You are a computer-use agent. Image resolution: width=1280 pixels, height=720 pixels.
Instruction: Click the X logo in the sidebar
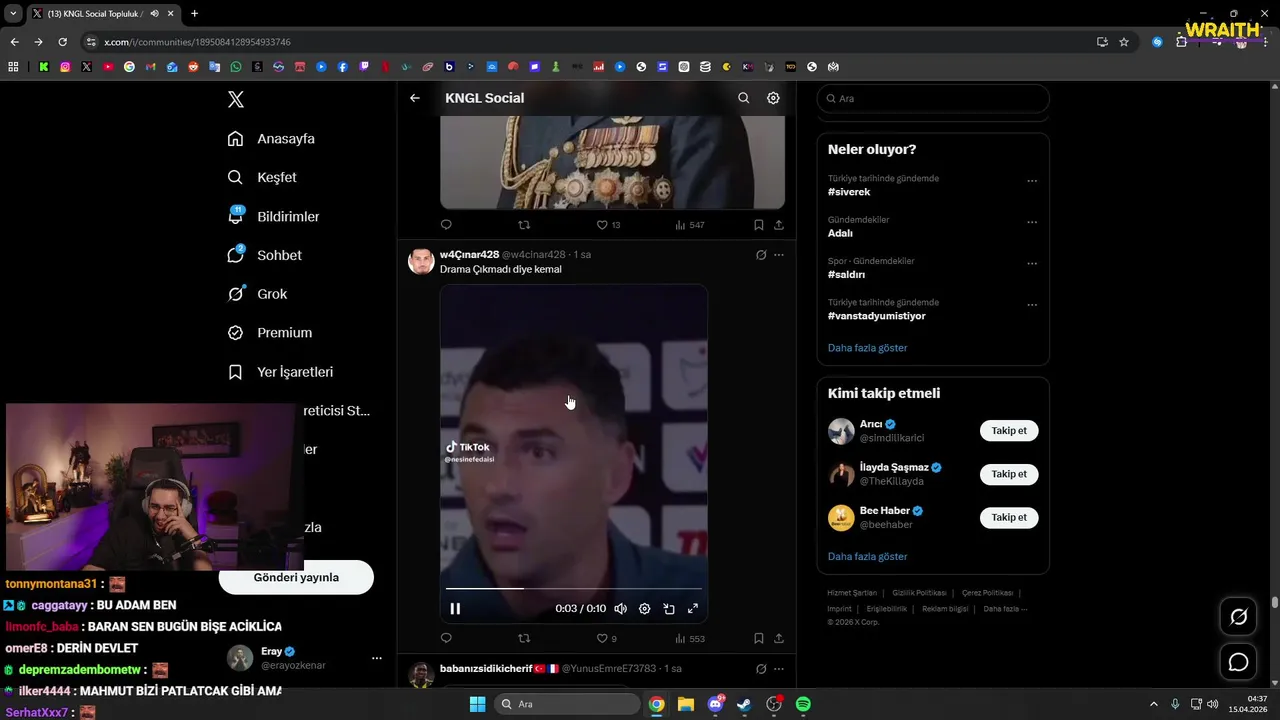(x=236, y=99)
